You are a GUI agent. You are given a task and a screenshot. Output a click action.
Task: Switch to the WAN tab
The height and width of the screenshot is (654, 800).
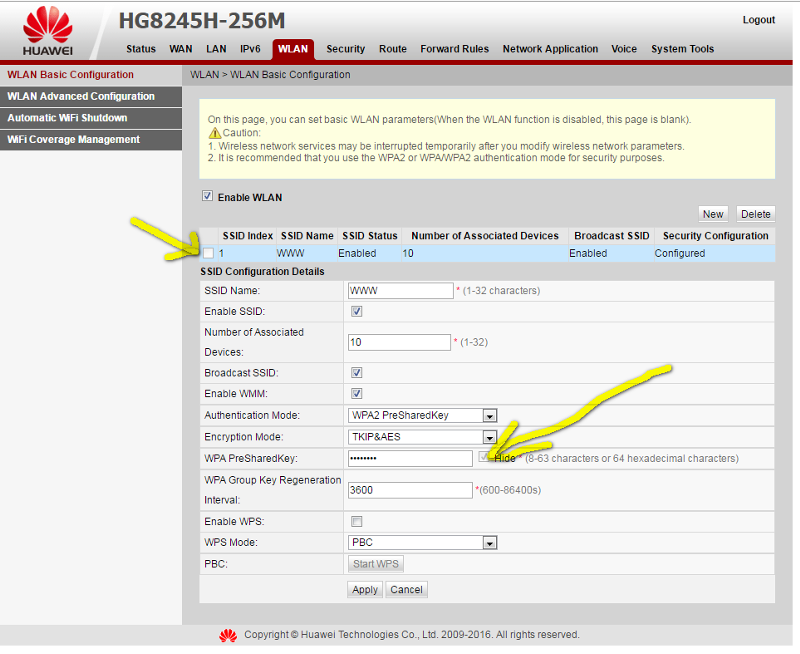[181, 49]
